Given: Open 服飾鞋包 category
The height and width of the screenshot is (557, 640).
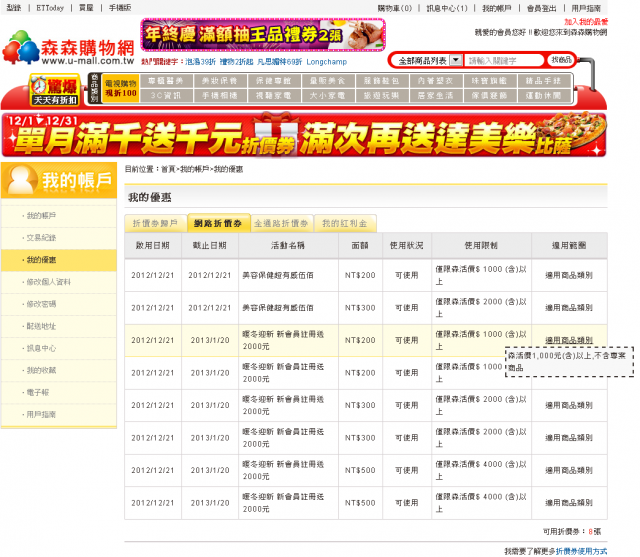Looking at the screenshot, I should pos(381,81).
